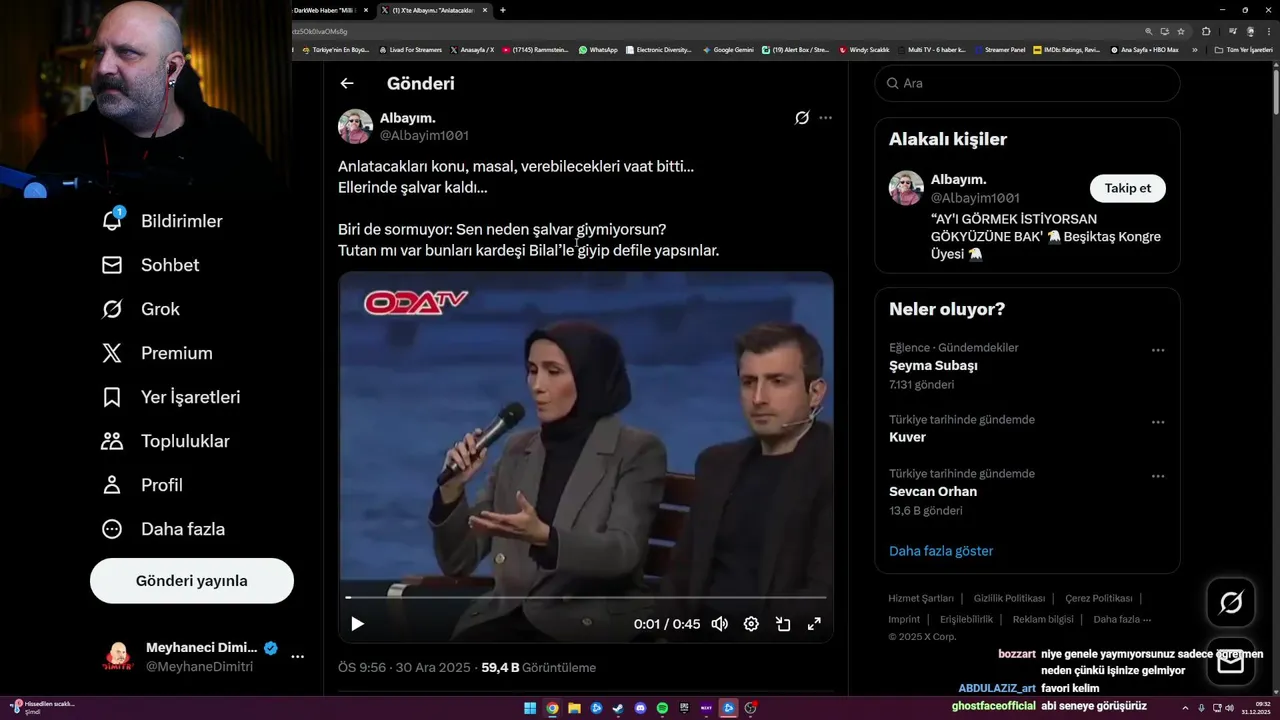Screen dimensions: 1280x720
Task: Open WhatsApp bookmark
Action: tap(598, 49)
